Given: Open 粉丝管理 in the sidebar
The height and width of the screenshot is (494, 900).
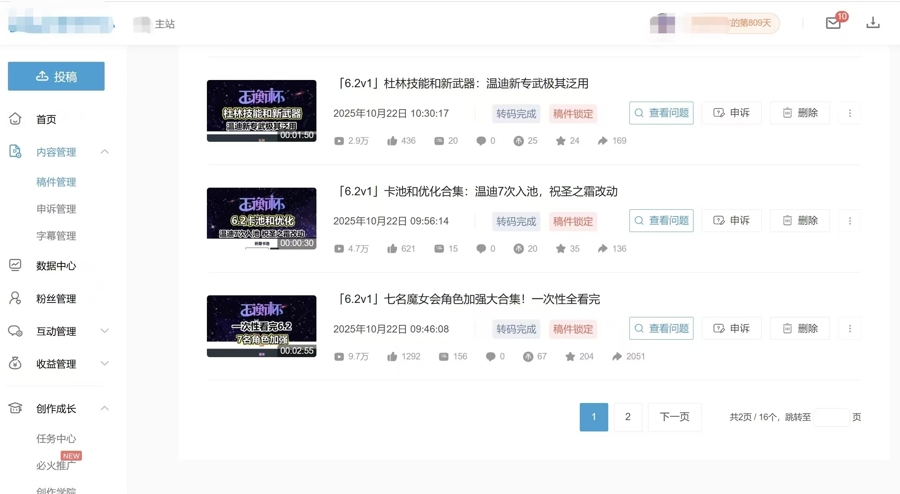Looking at the screenshot, I should coord(55,299).
